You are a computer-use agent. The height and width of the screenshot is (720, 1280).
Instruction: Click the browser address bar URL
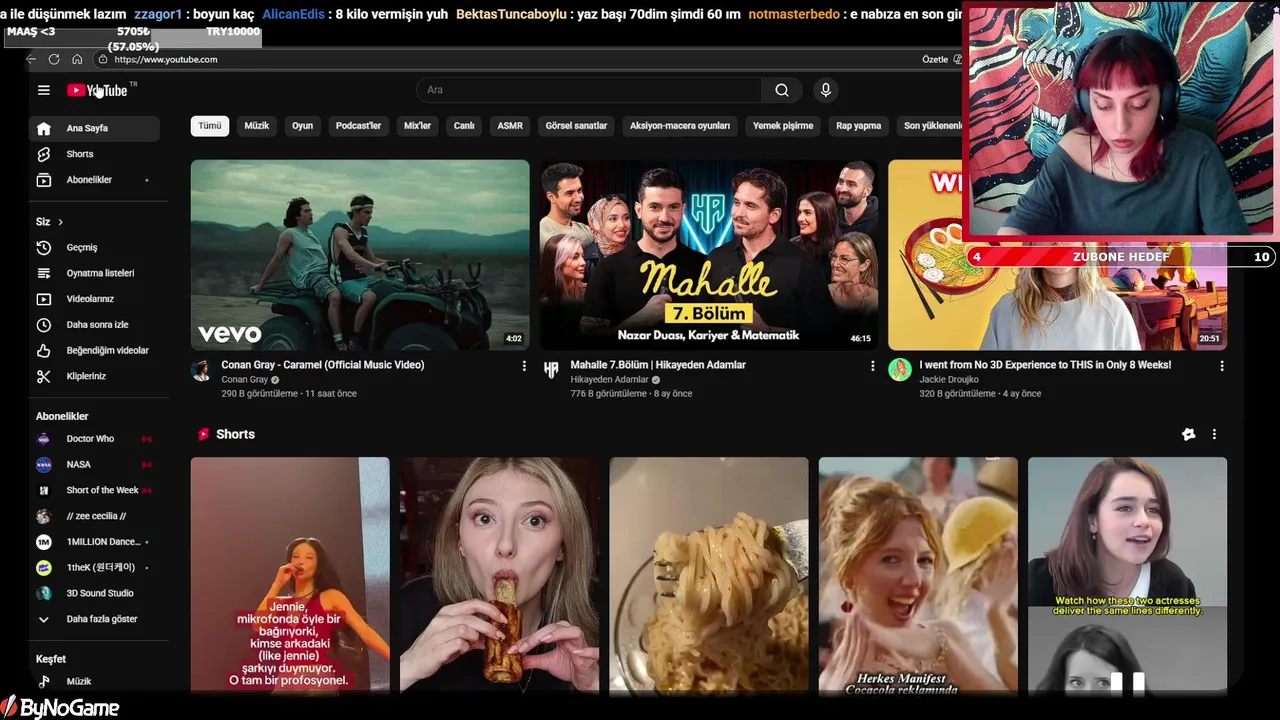[165, 59]
